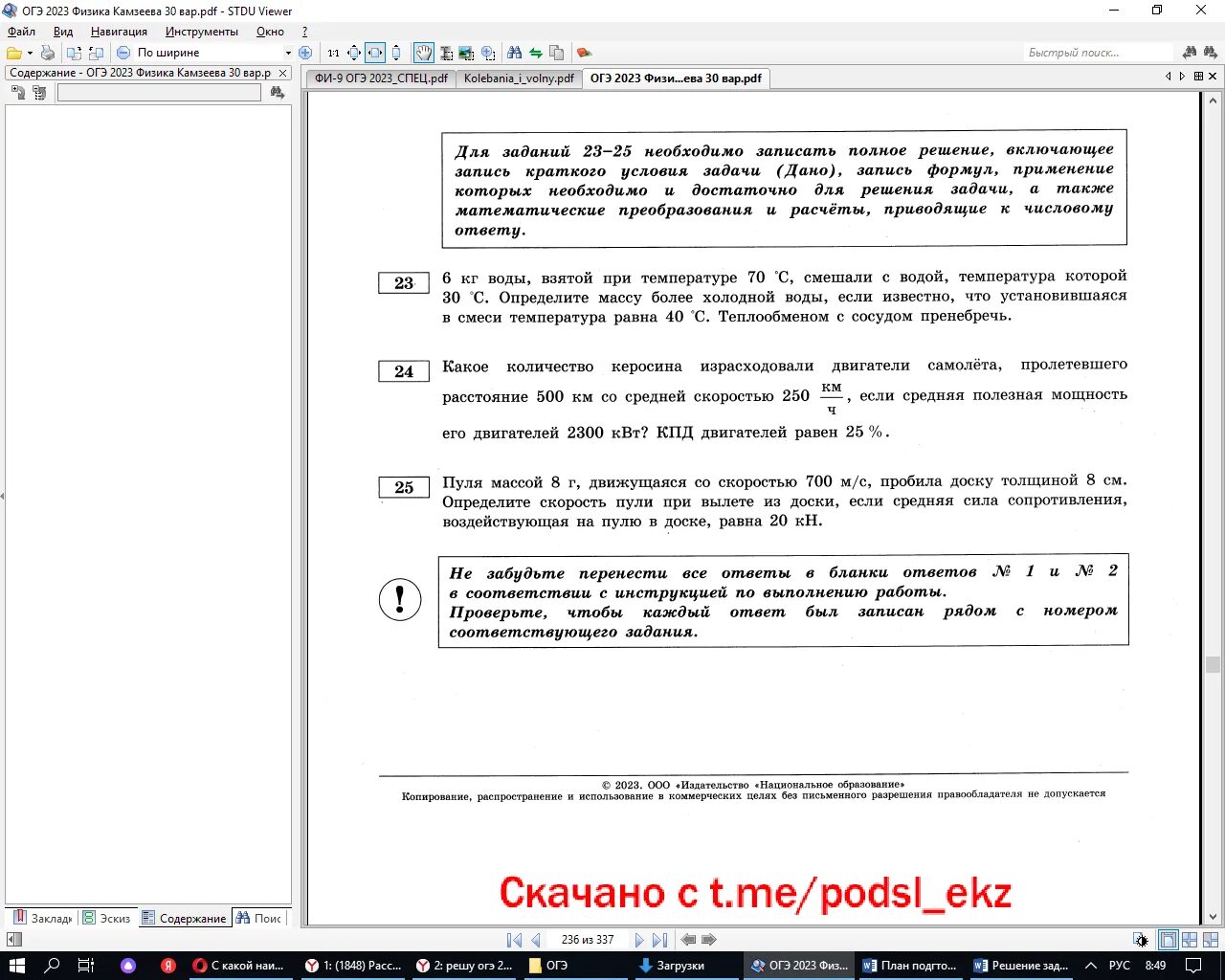
Task: Expand the open-file dropdown arrow
Action: 30,53
